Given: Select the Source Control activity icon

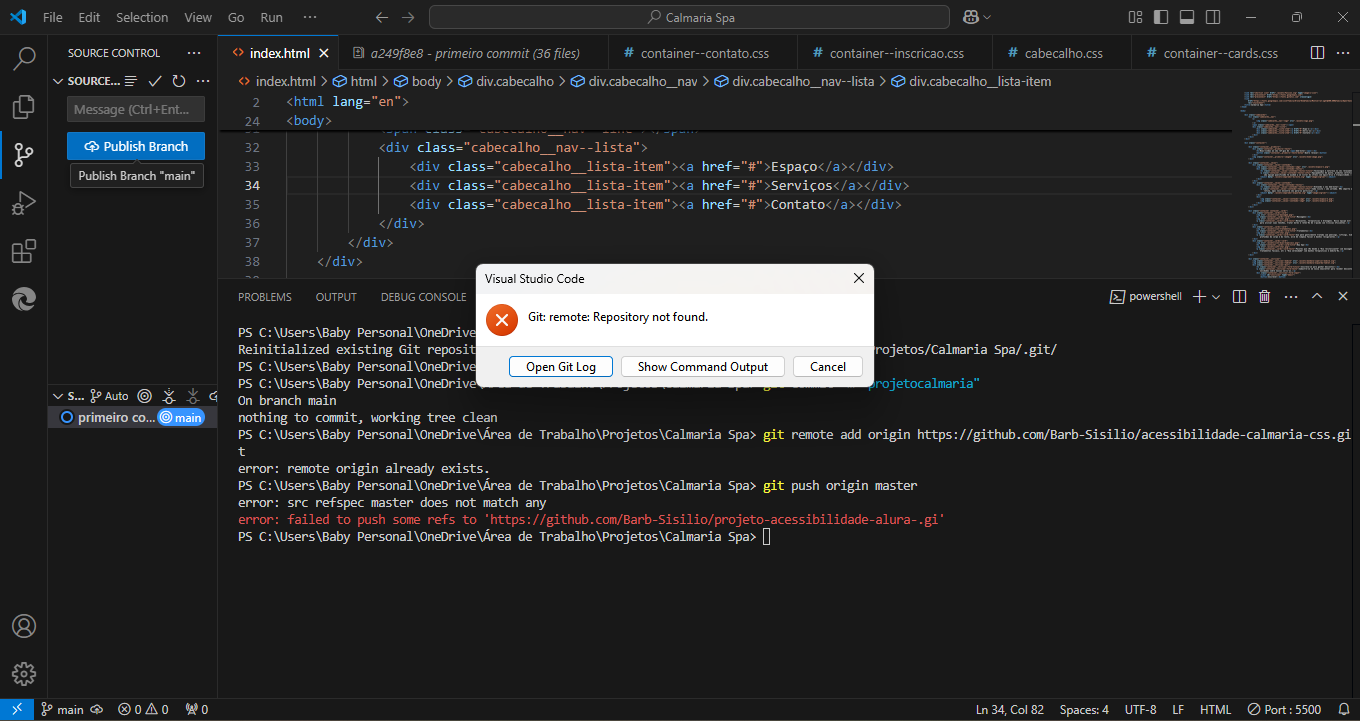Looking at the screenshot, I should click(x=24, y=155).
